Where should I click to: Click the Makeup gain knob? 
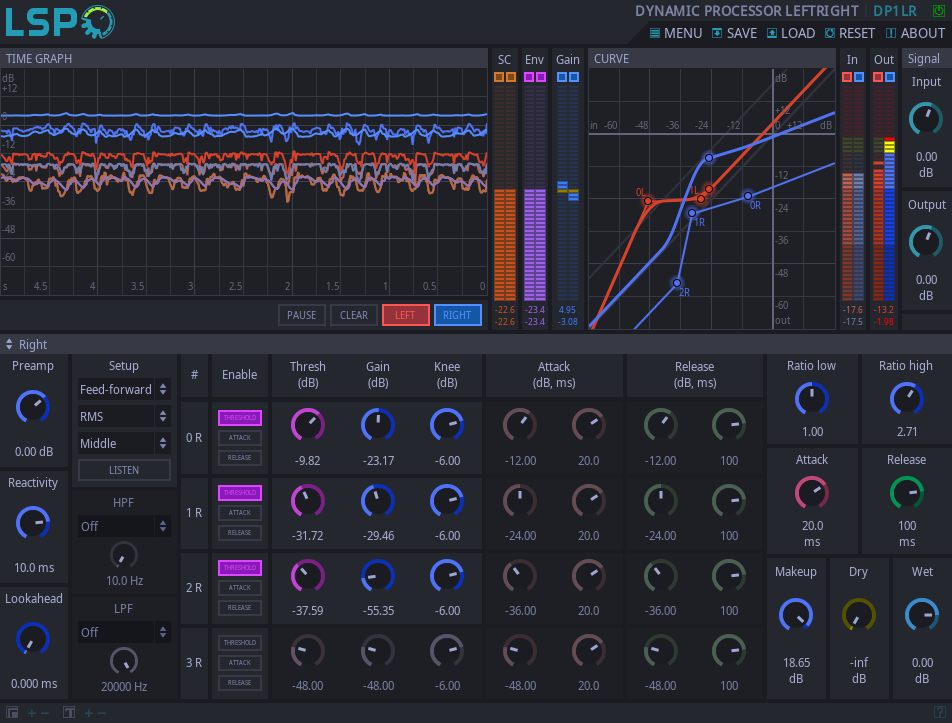click(796, 616)
